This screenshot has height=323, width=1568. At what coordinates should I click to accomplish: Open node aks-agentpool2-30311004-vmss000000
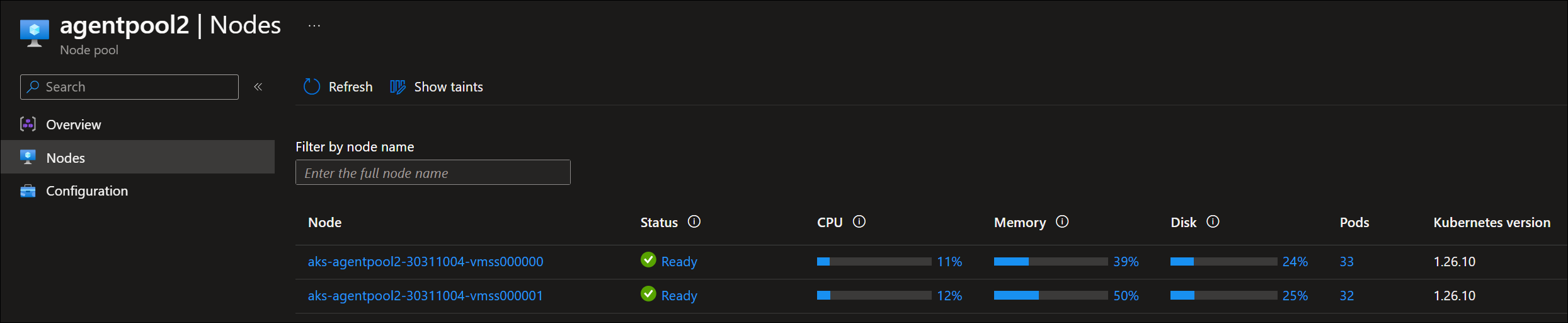(x=425, y=262)
